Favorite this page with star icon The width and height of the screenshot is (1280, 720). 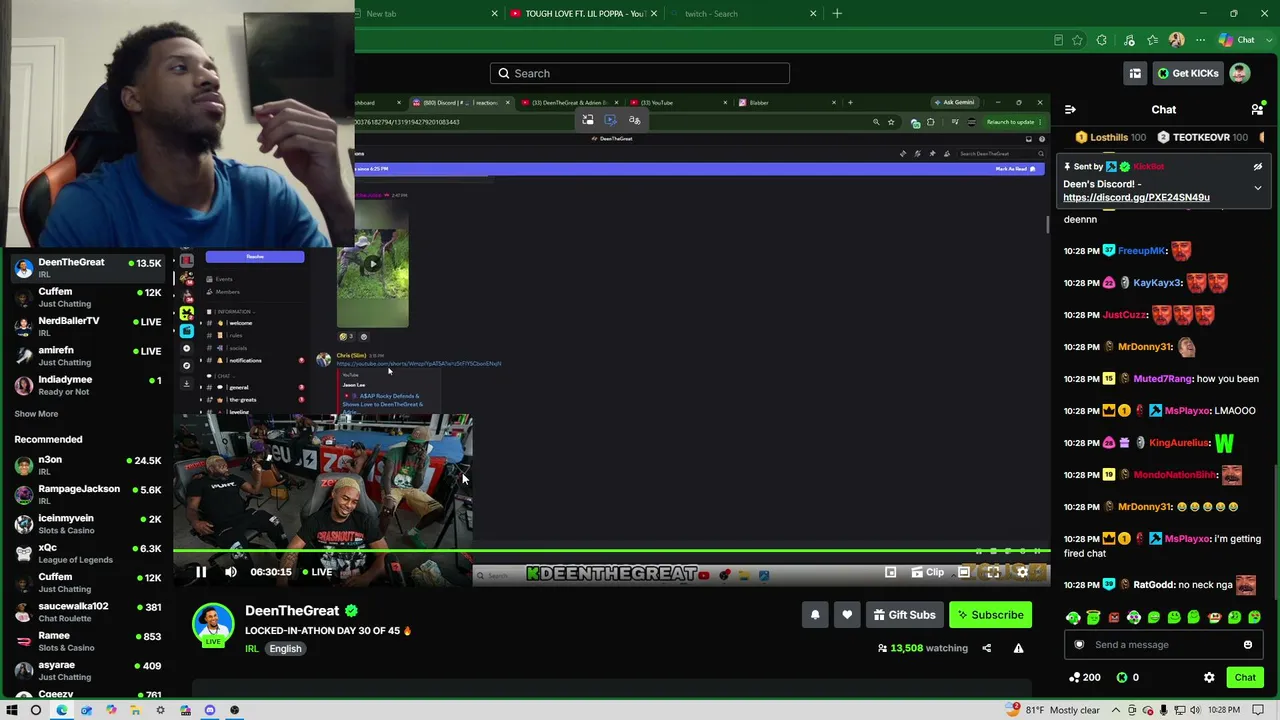tap(1077, 40)
